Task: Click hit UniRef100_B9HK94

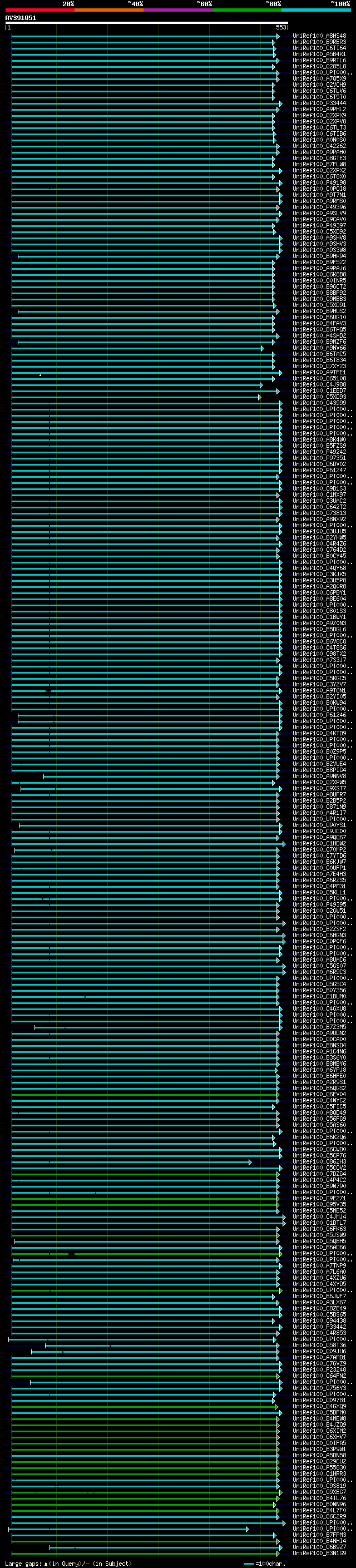Action: (x=319, y=256)
